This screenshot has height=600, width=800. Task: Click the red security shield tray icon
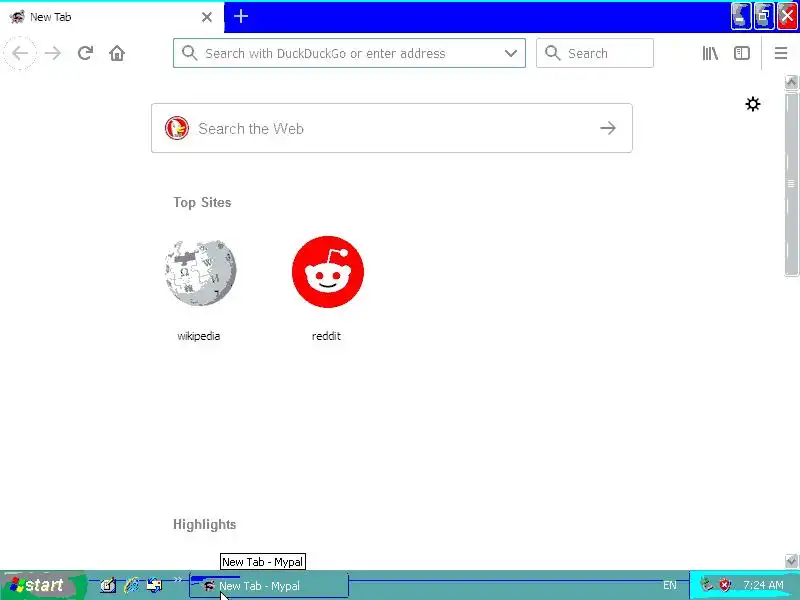(724, 585)
